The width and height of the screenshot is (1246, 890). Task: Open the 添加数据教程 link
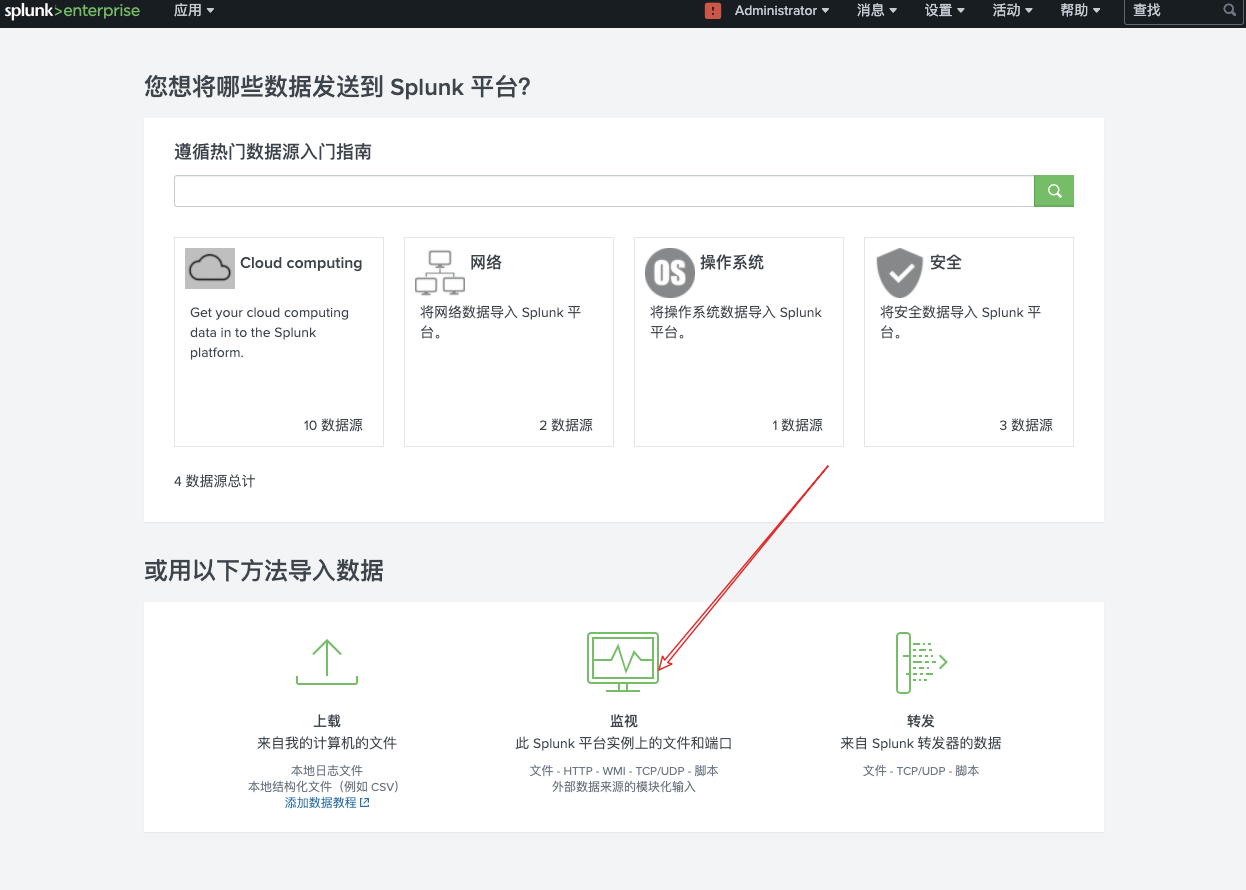click(327, 803)
